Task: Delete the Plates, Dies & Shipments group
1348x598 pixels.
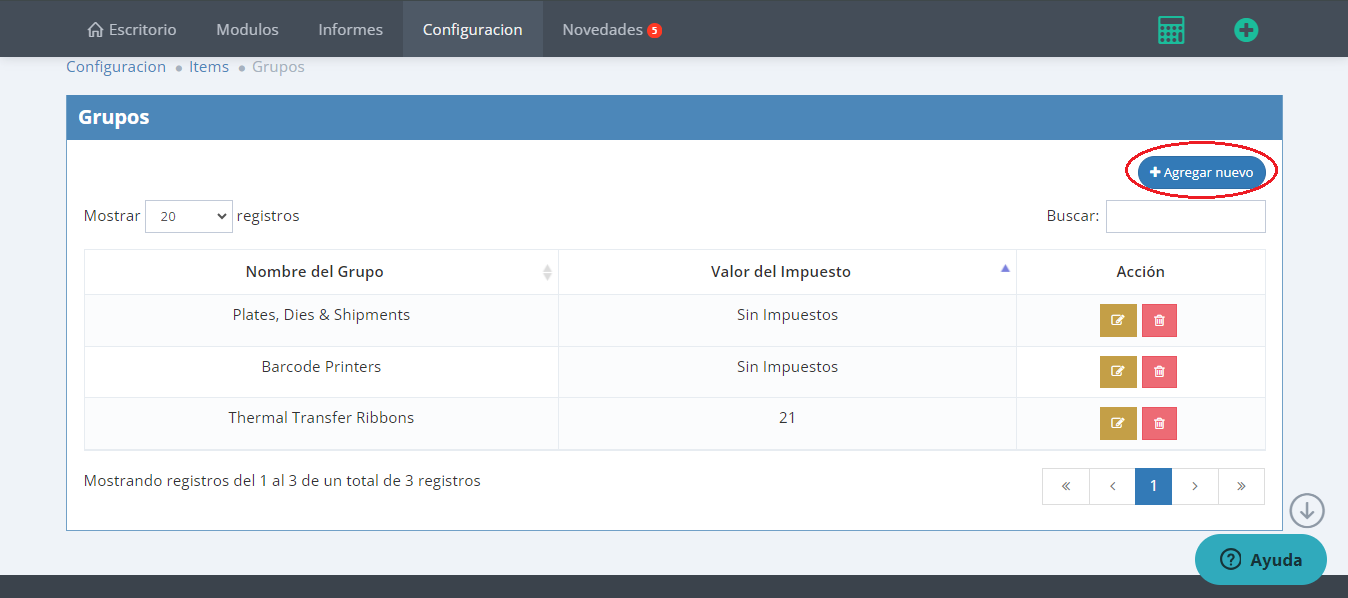Action: [x=1159, y=321]
